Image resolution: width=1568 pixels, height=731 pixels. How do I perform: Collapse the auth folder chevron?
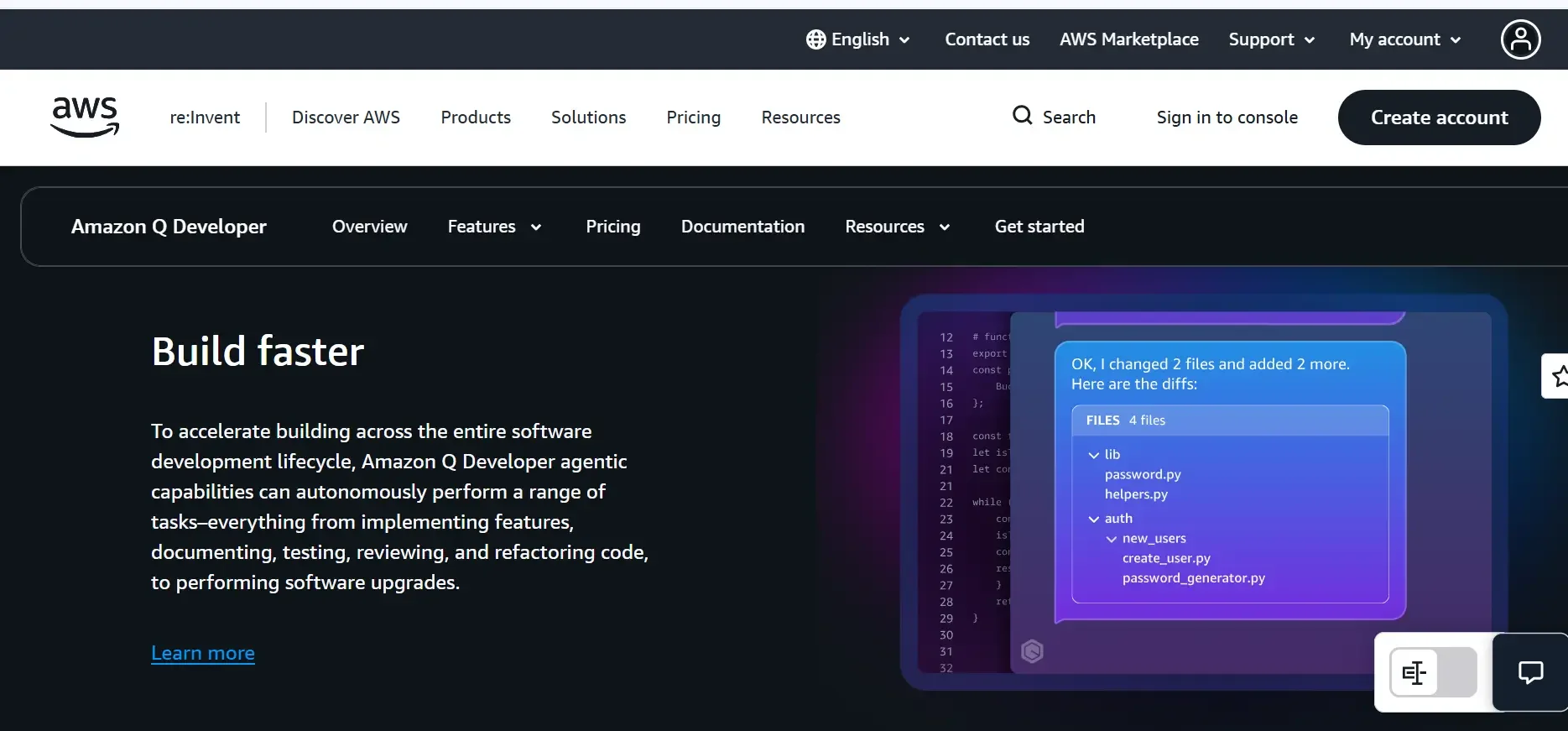pyautogui.click(x=1093, y=520)
